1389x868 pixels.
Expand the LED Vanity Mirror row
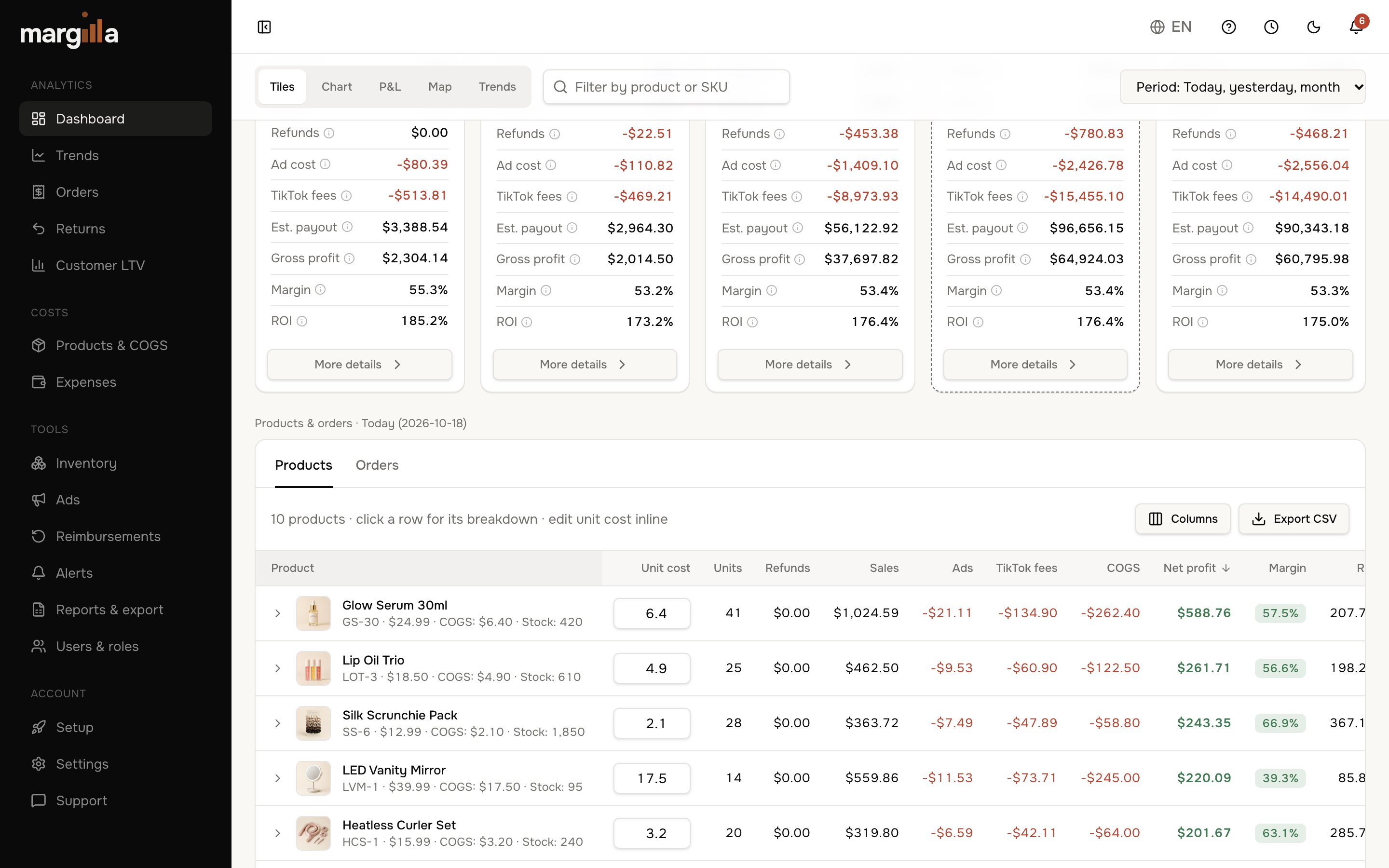pos(278,778)
